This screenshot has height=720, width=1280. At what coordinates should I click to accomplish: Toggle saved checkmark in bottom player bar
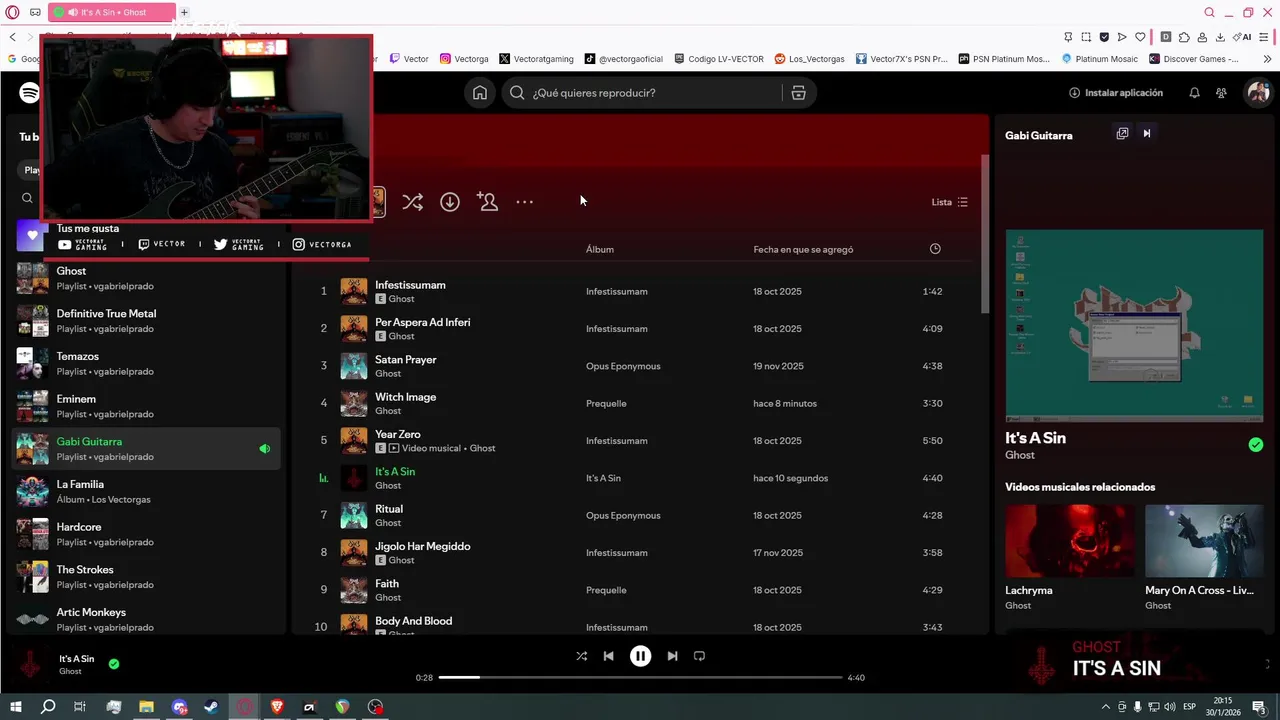pos(113,663)
